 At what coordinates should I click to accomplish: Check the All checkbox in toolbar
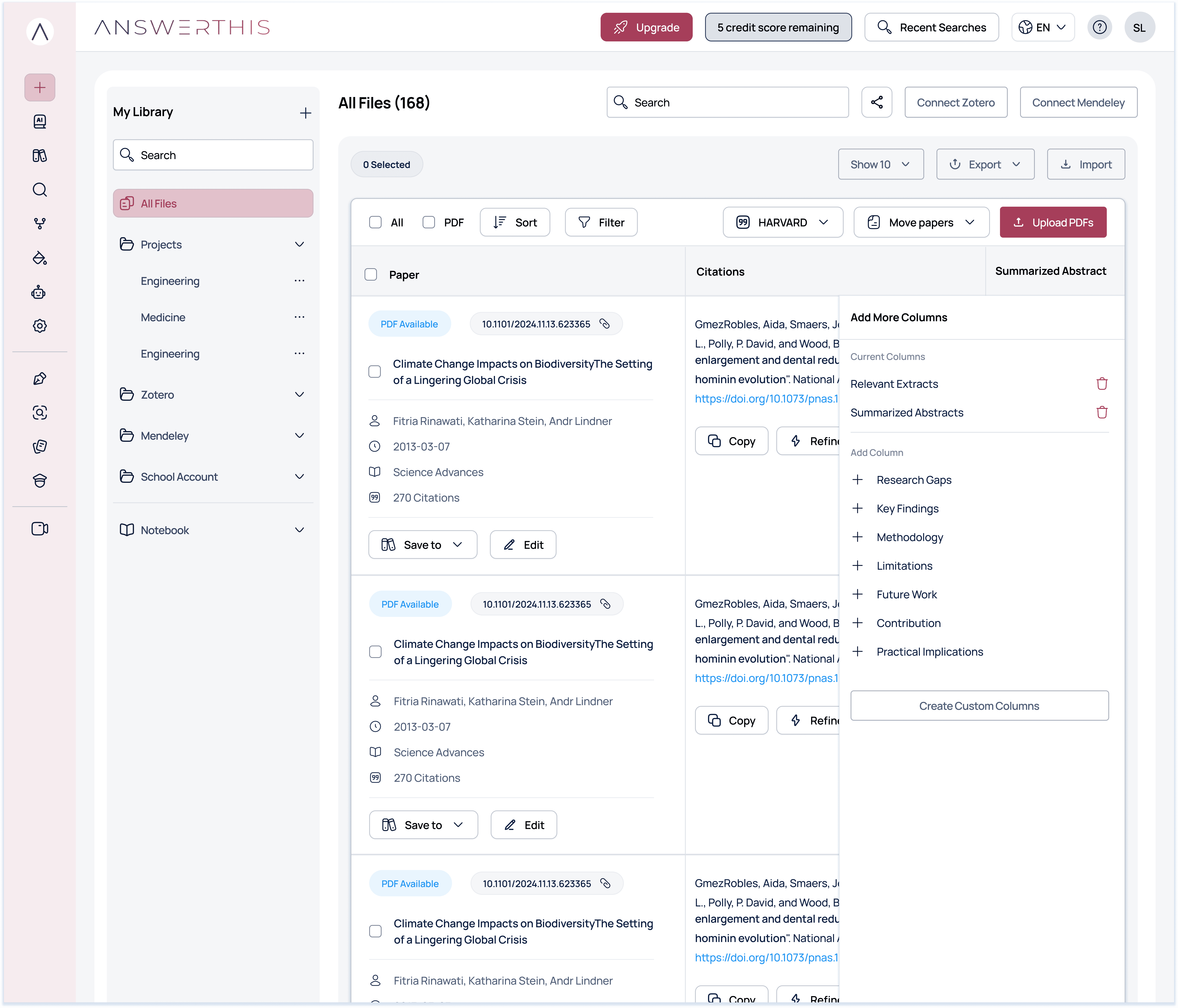pos(375,222)
